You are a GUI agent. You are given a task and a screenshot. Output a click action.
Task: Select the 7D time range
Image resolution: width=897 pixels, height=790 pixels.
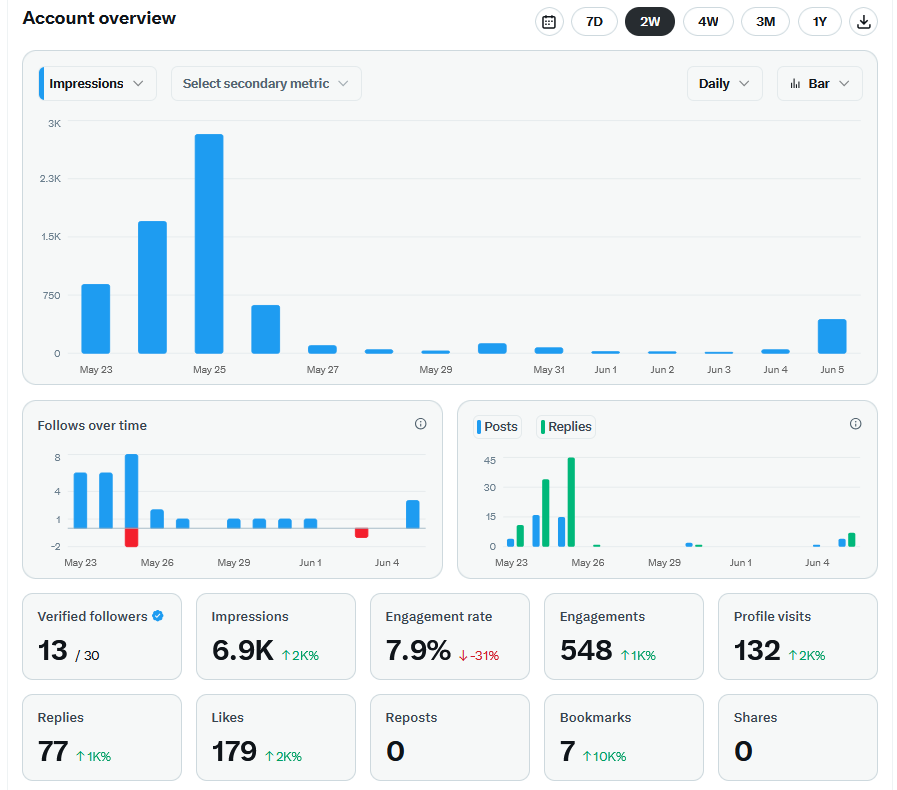pyautogui.click(x=594, y=22)
